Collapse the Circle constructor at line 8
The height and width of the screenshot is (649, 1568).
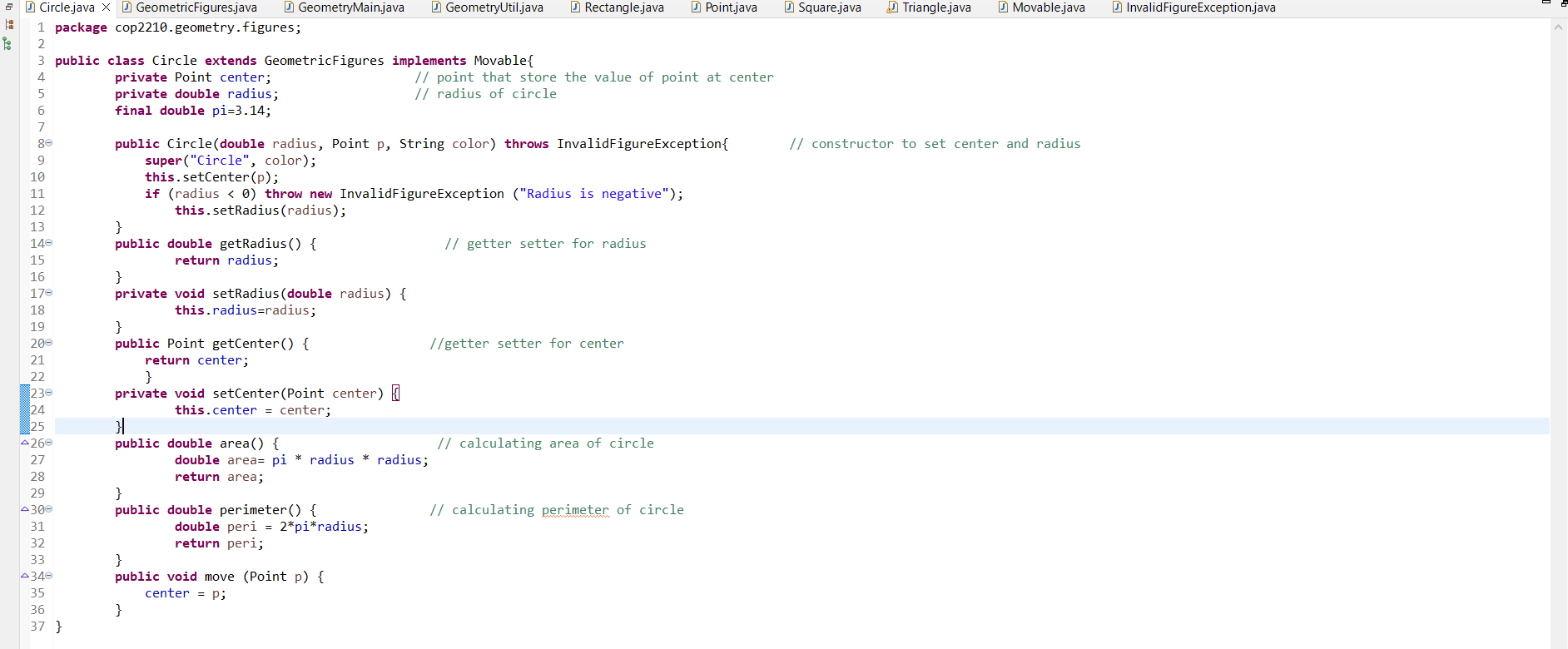point(49,143)
